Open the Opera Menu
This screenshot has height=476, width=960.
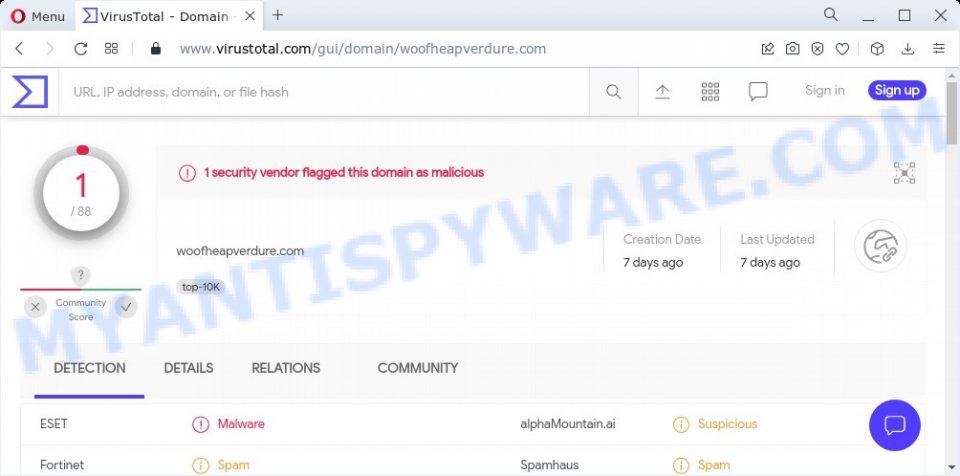point(37,17)
